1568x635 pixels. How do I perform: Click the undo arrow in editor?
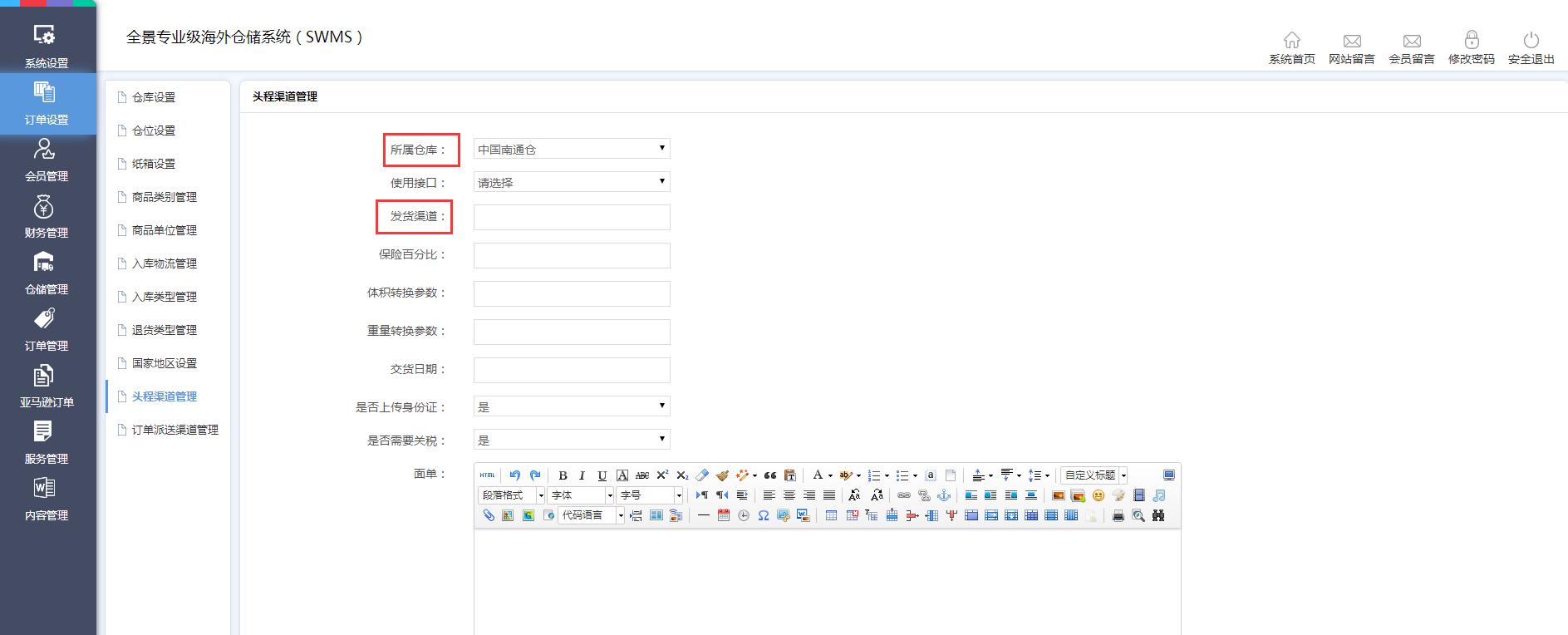point(515,475)
